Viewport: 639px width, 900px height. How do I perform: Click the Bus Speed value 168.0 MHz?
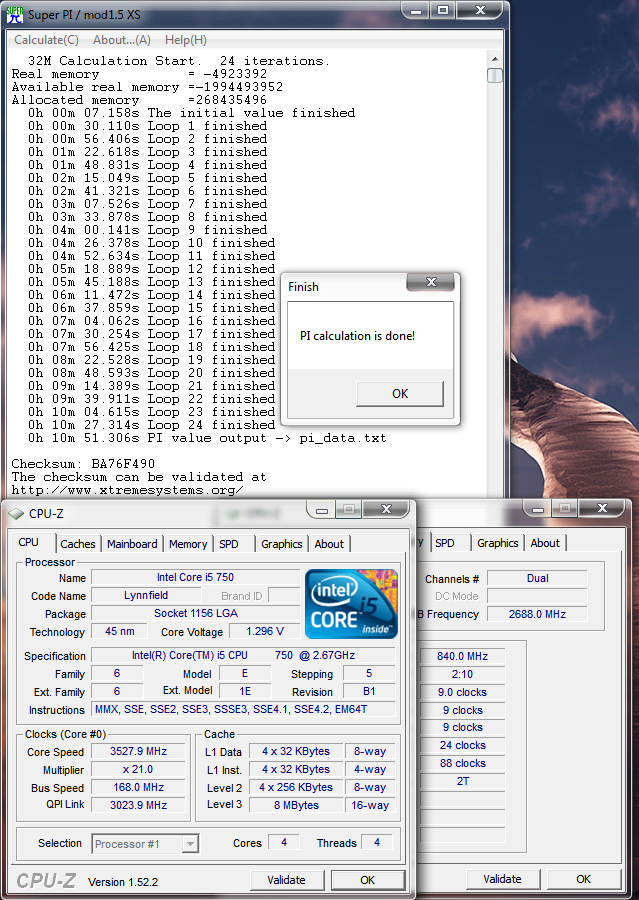coord(138,788)
